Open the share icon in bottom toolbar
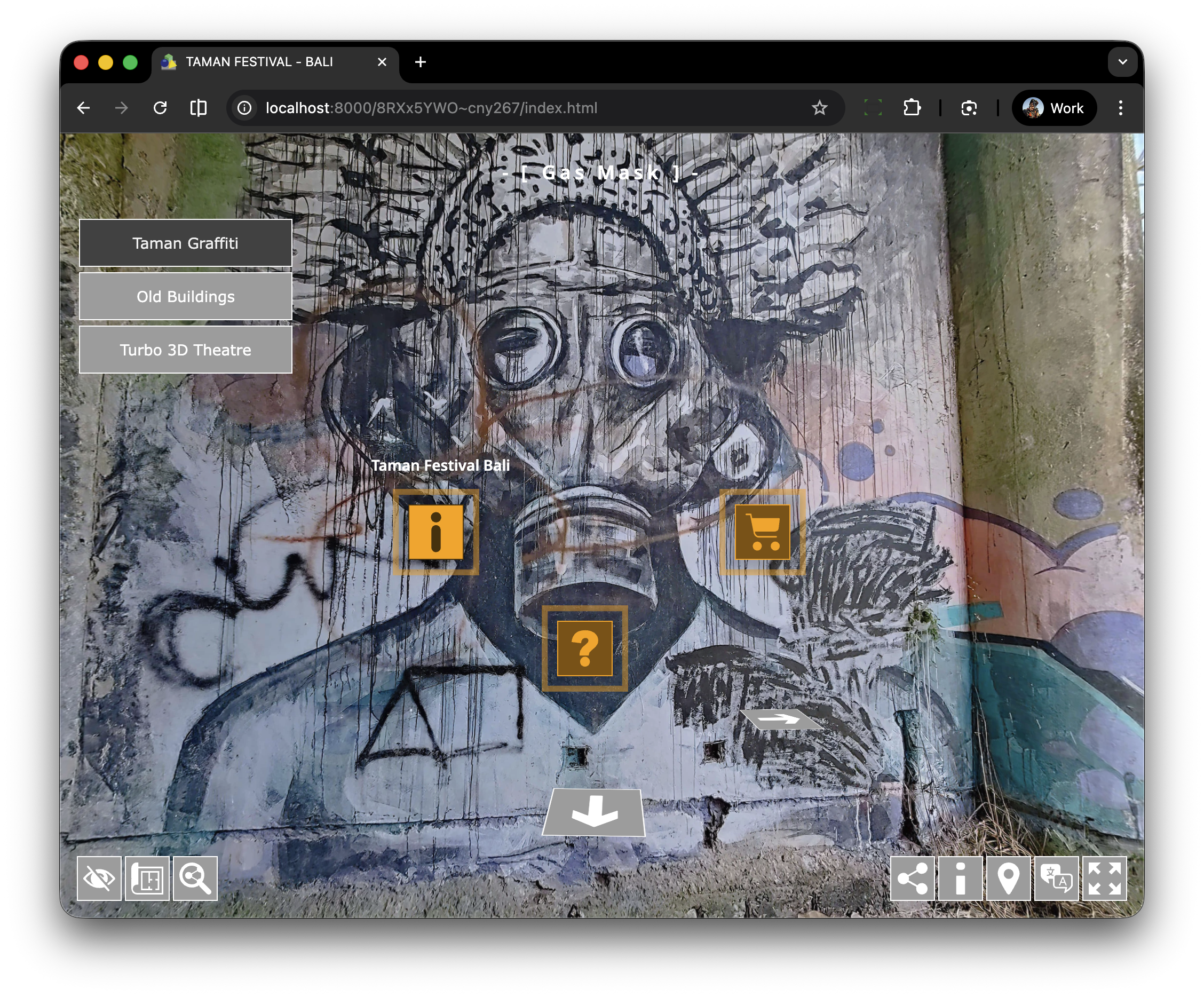The height and width of the screenshot is (997, 1204). click(912, 879)
